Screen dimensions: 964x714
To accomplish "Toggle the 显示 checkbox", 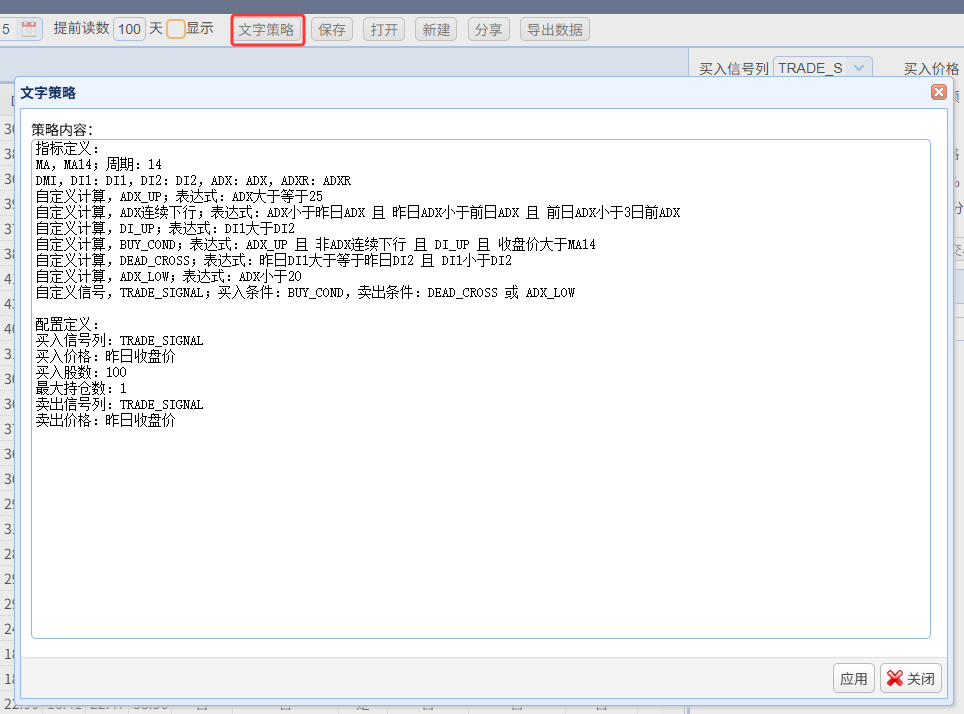I will tap(176, 29).
